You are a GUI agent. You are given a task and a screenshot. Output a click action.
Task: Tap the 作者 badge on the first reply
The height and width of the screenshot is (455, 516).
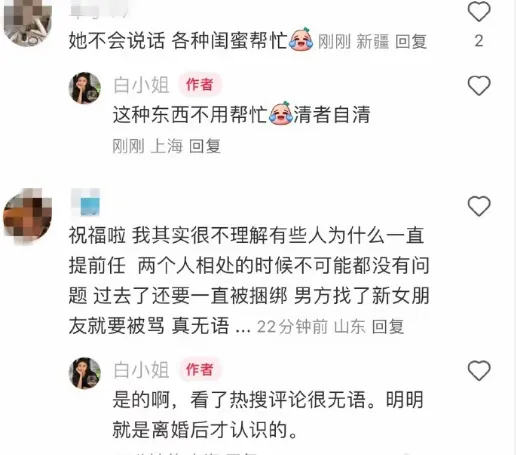pos(199,84)
